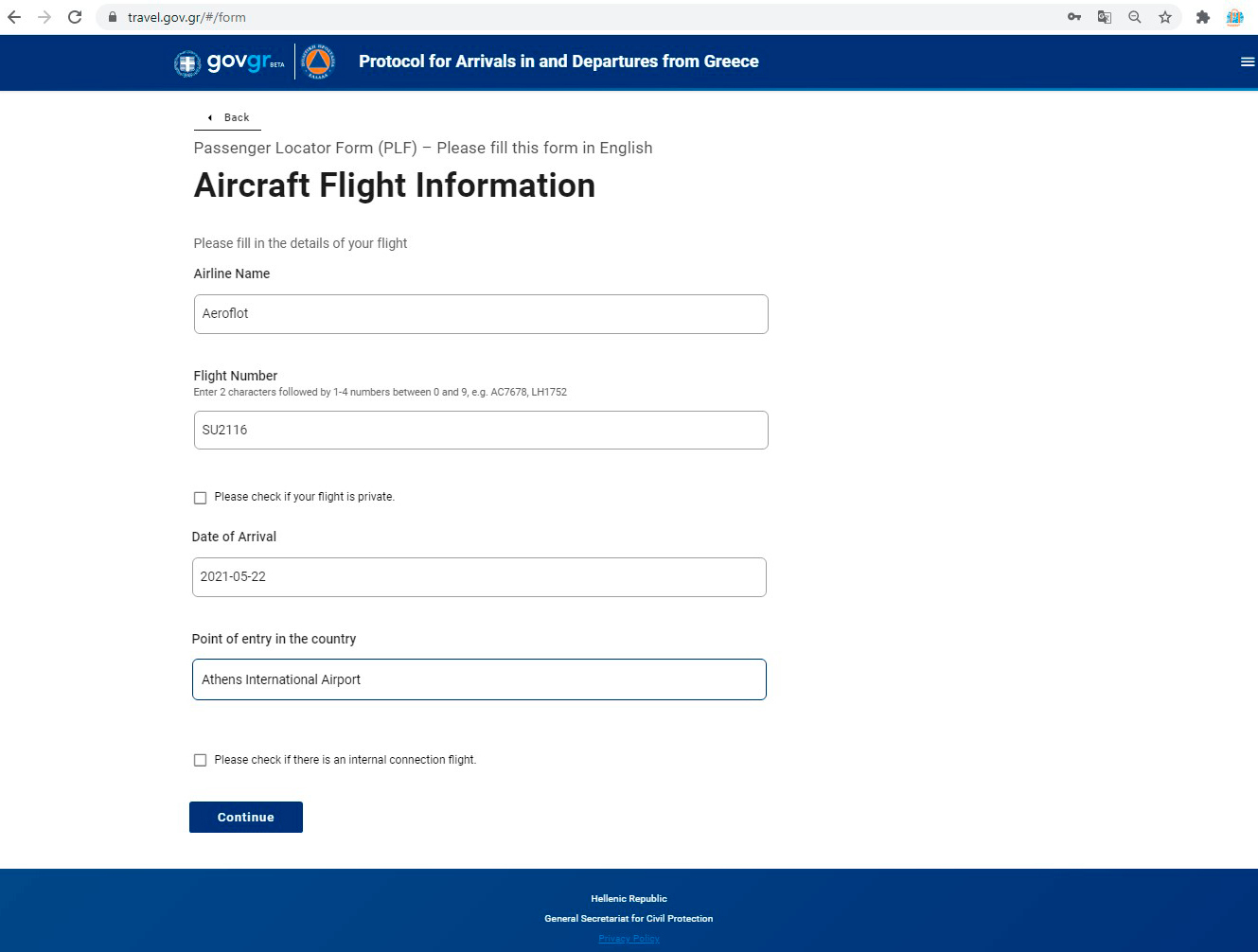Focus the Flight Number field
Viewport: 1258px width, 952px height.
[x=481, y=431]
